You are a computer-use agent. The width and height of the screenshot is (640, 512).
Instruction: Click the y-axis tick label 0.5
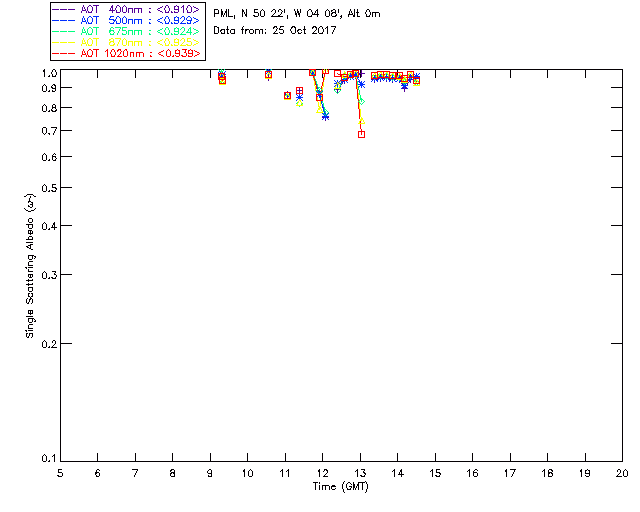49,188
